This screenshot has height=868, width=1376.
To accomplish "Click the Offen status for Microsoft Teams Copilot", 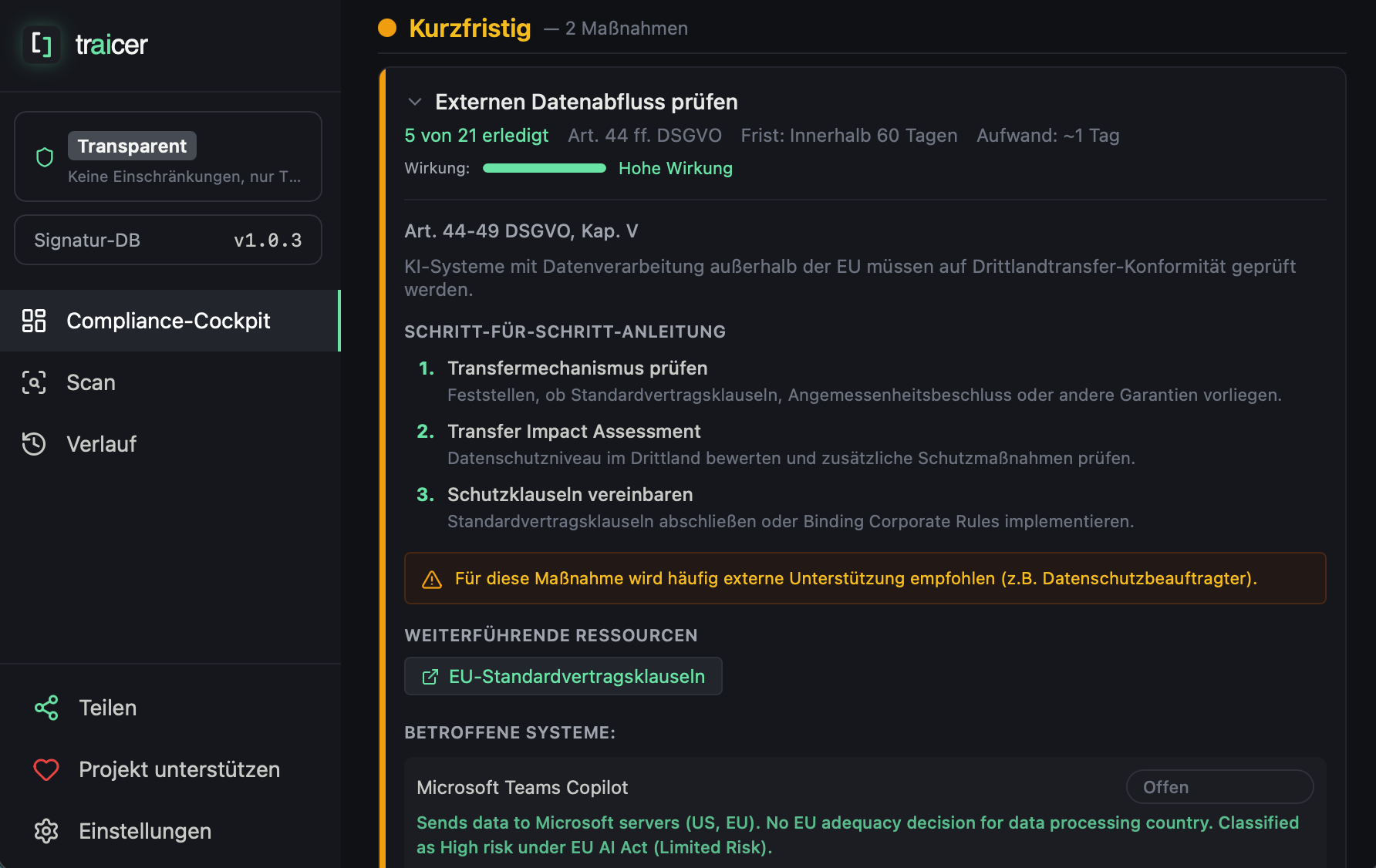I will tap(1219, 786).
